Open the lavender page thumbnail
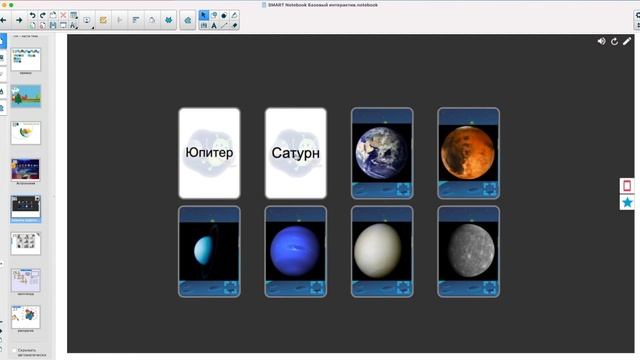The width and height of the screenshot is (640, 360). pos(26,280)
